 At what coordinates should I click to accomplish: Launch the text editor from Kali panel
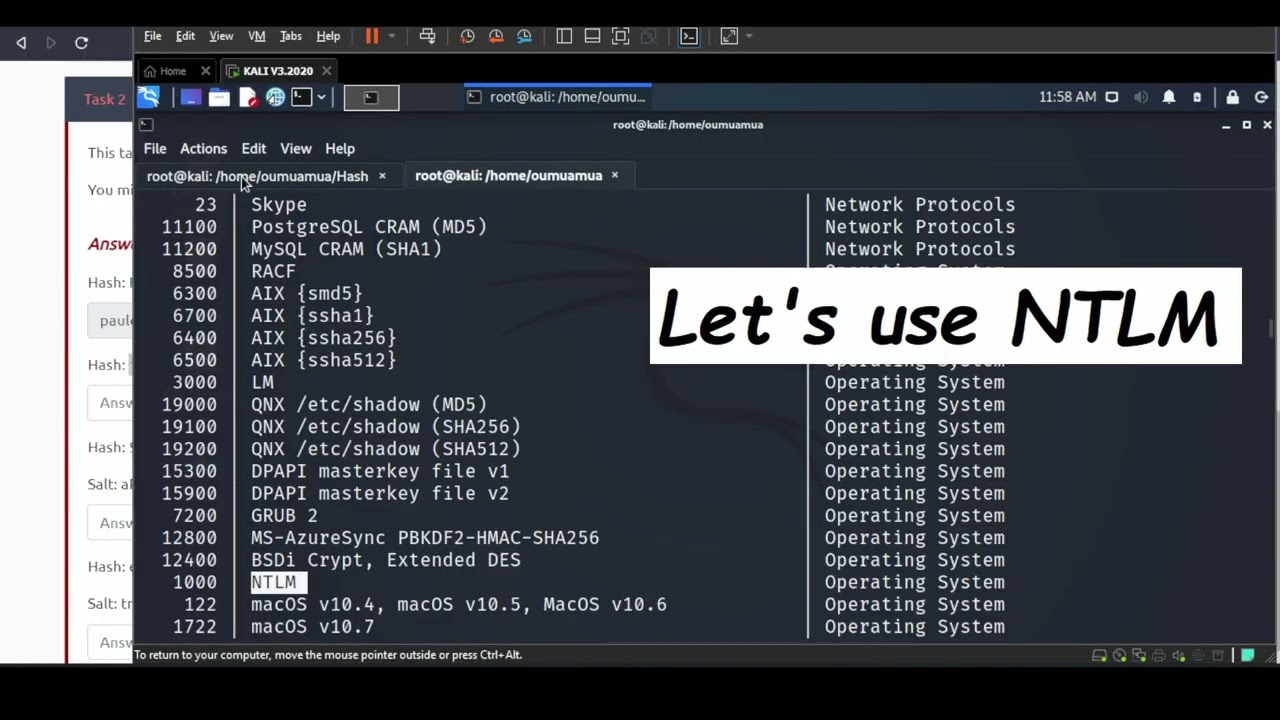click(x=248, y=97)
